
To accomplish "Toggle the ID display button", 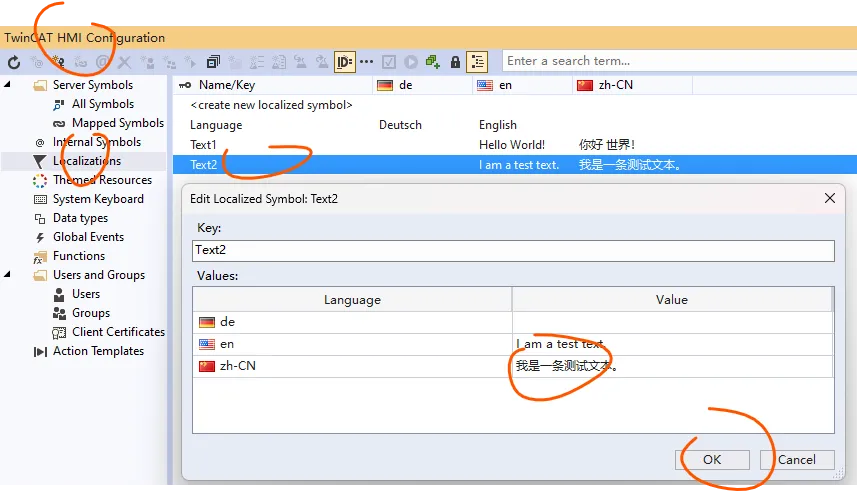I will (344, 62).
